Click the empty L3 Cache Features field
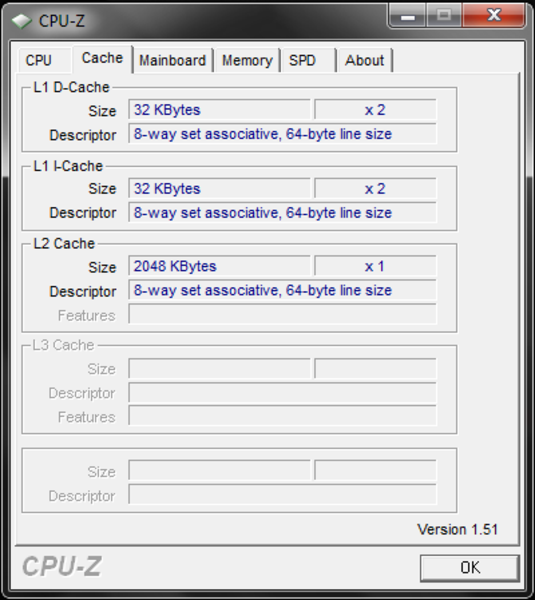 click(282, 416)
